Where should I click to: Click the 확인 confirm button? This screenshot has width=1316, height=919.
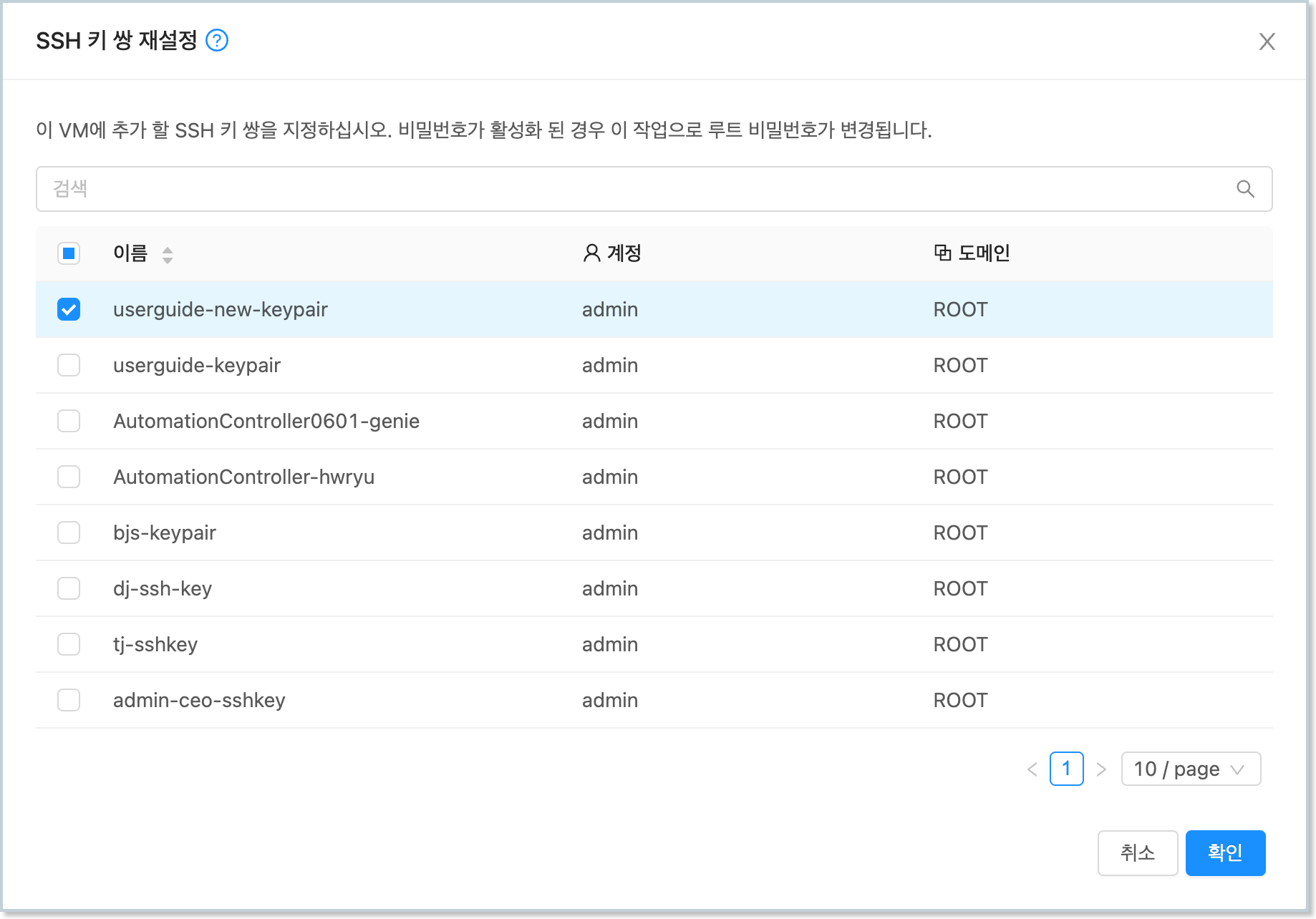click(x=1225, y=852)
